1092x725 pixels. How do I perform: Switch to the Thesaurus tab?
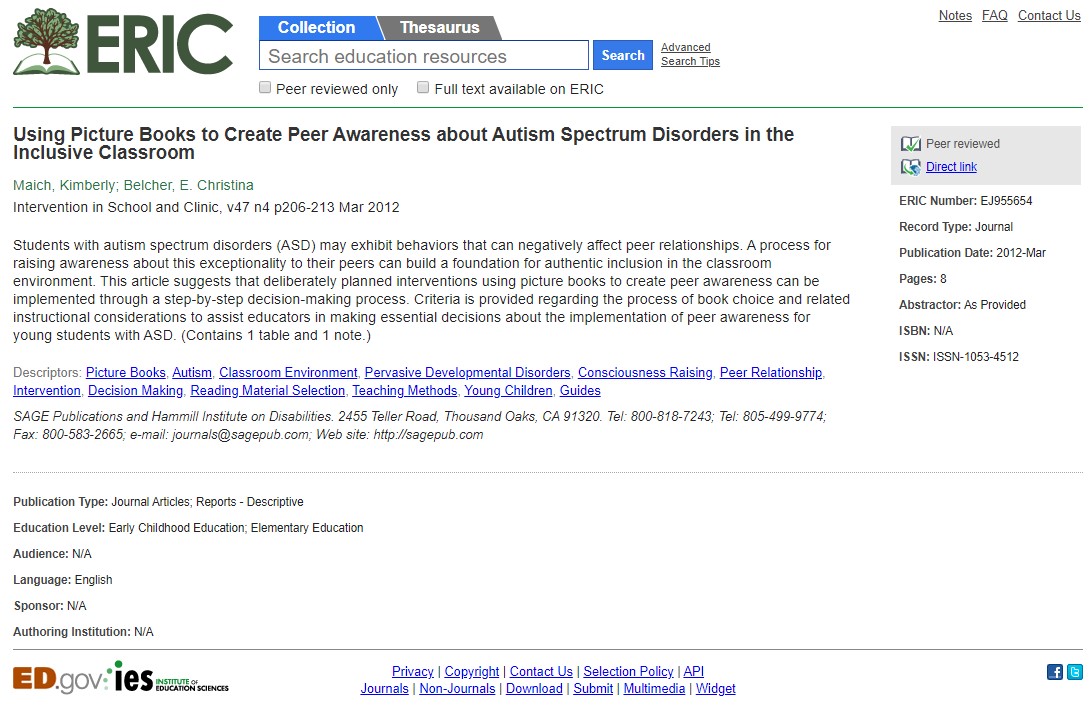(x=439, y=28)
